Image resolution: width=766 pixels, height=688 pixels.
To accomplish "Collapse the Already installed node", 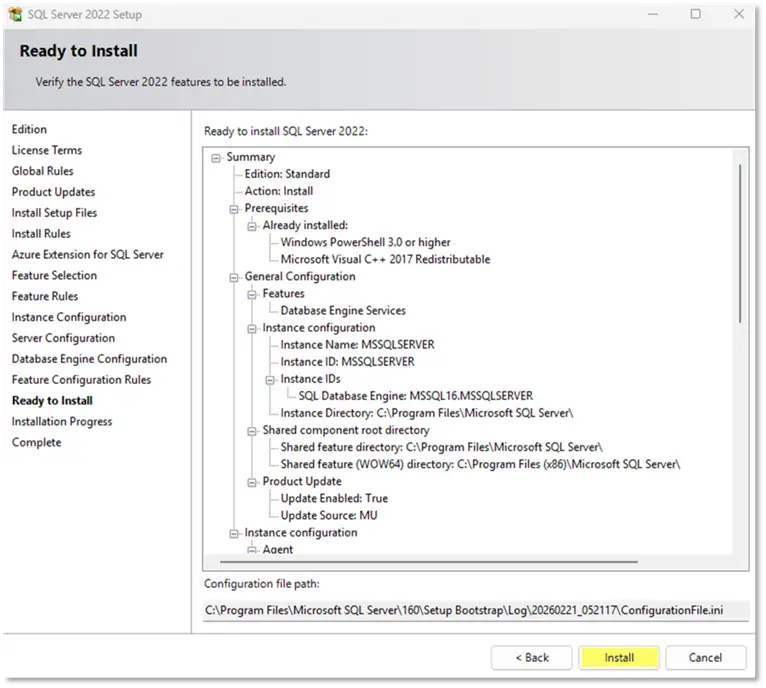I will coord(252,226).
